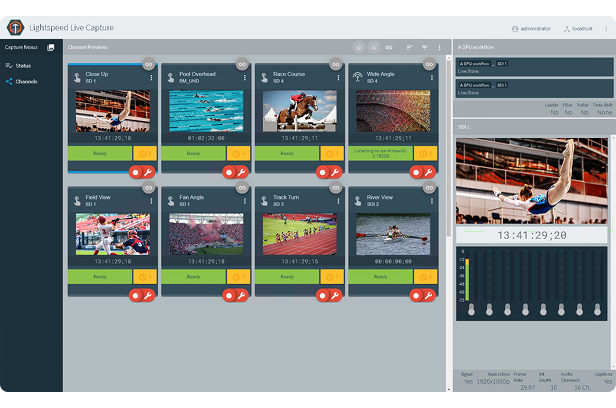The image size is (616, 408).
Task: Toggle link icon on the Field View card
Action: pyautogui.click(x=148, y=187)
